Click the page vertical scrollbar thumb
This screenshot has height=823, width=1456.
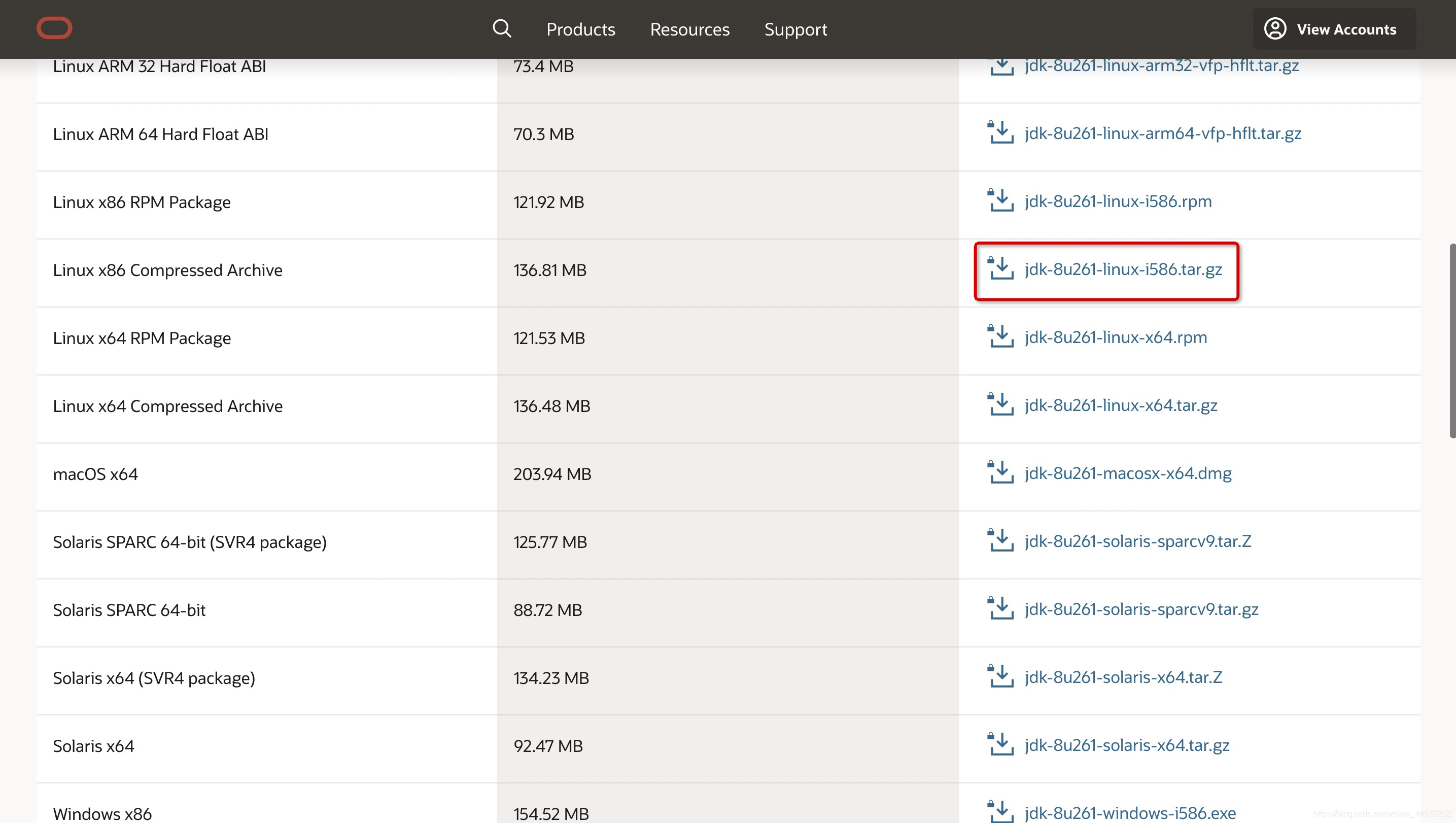click(x=1451, y=341)
